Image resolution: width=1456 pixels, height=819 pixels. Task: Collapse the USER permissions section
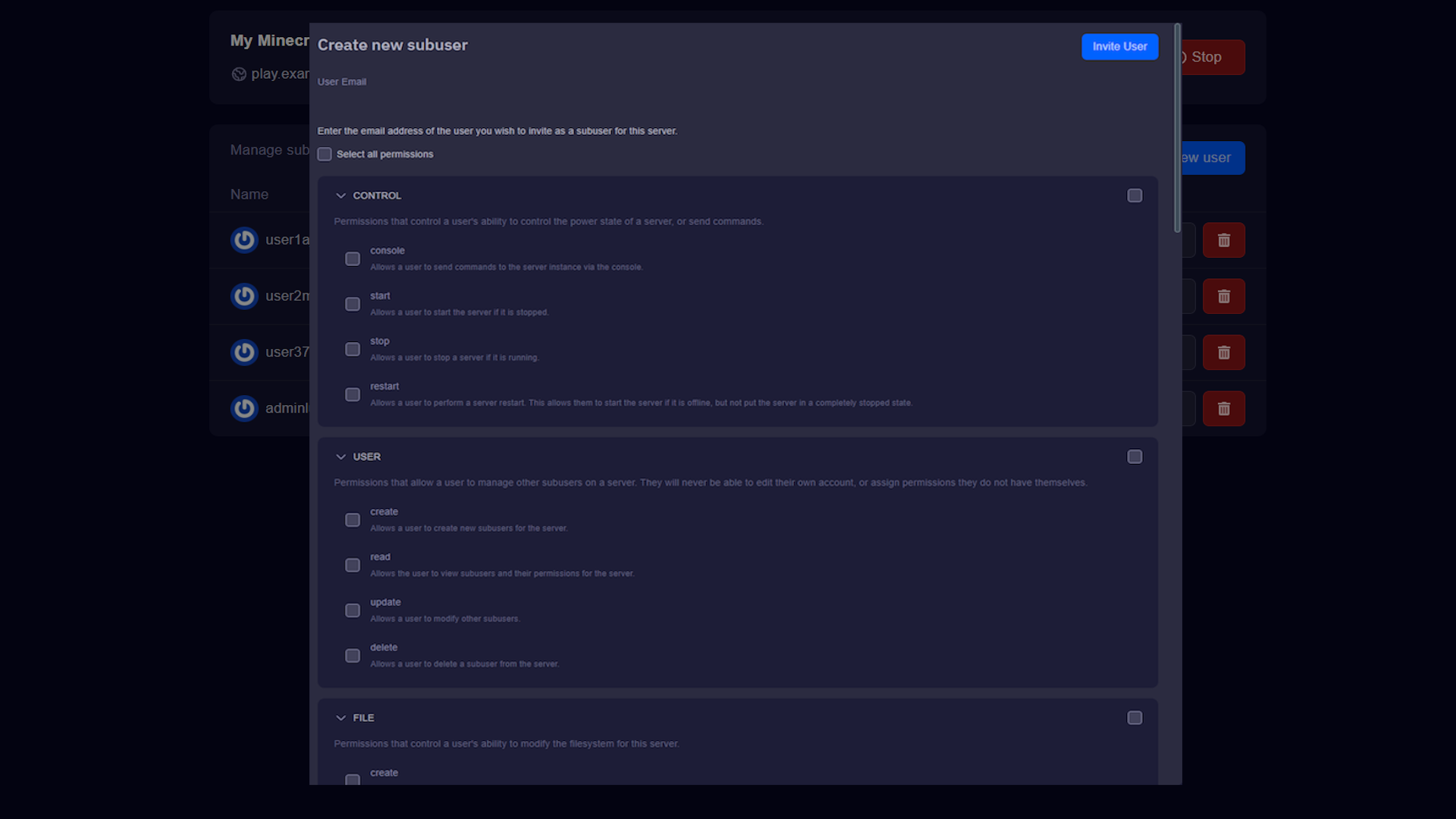click(340, 457)
